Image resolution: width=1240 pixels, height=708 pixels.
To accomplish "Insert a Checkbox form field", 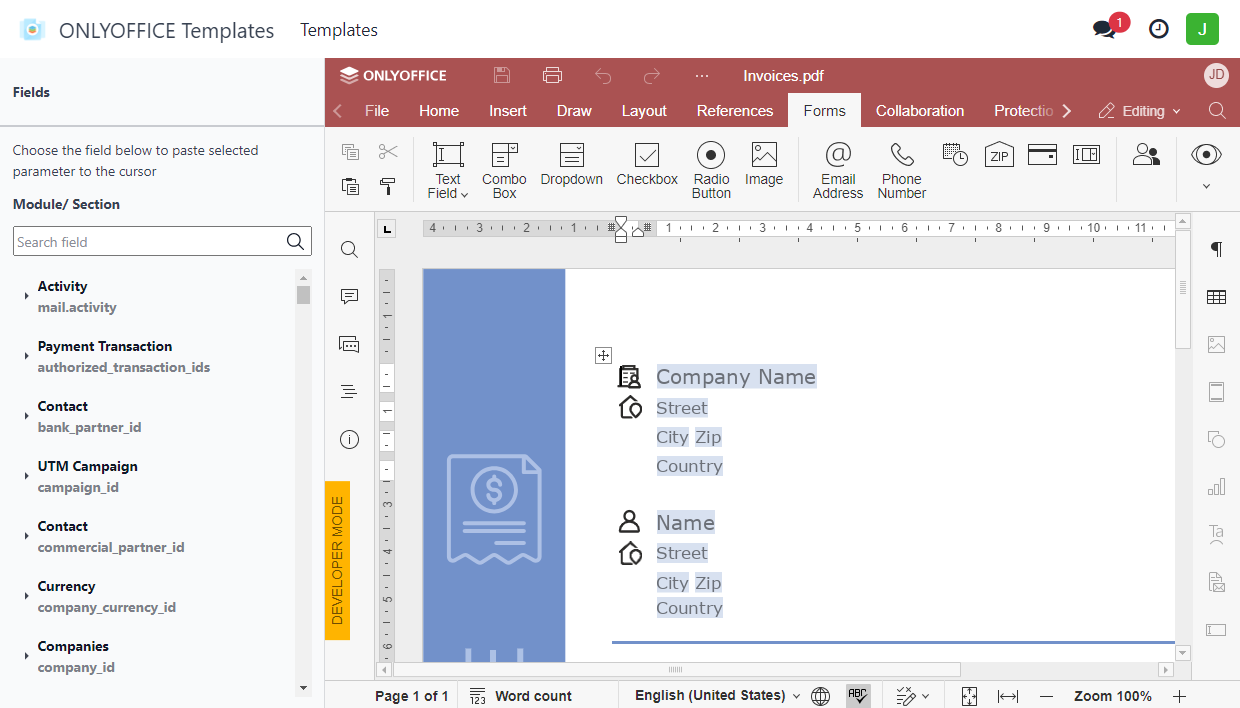I will [x=647, y=165].
